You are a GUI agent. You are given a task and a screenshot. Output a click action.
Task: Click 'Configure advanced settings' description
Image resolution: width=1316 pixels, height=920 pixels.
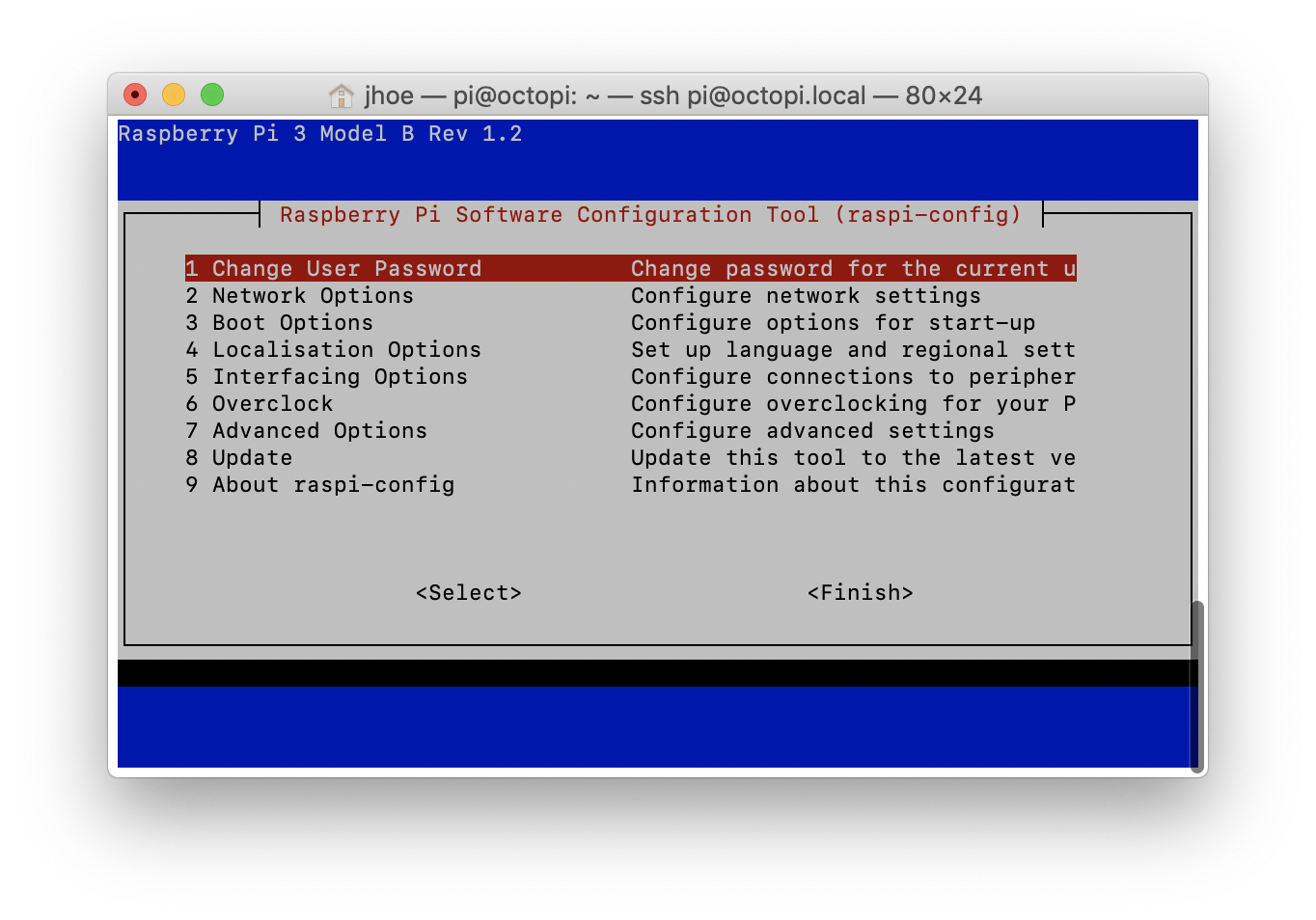812,431
